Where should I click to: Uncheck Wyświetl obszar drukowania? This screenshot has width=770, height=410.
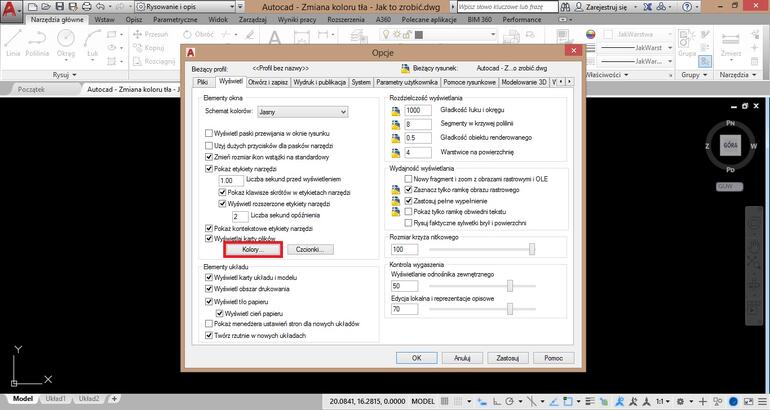point(209,289)
